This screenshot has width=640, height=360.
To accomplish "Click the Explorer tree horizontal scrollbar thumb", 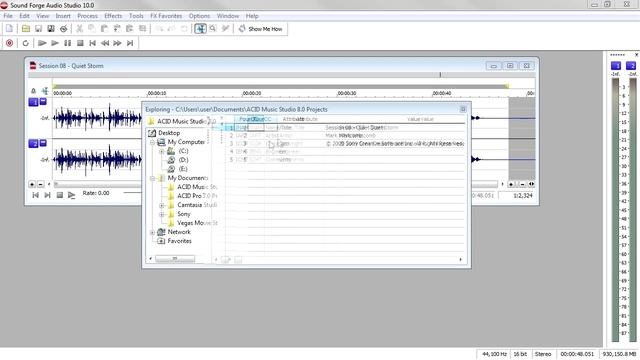I will pos(175,259).
